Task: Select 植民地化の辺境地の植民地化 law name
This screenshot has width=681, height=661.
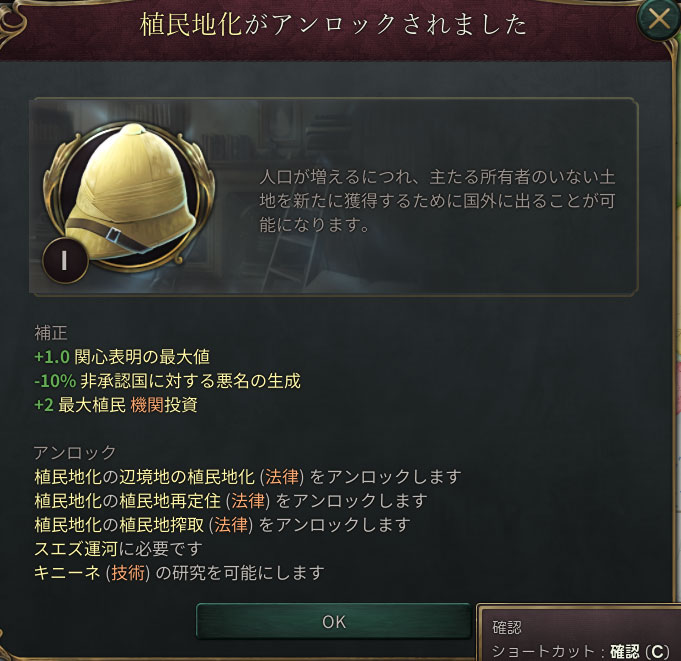Action: (x=144, y=476)
